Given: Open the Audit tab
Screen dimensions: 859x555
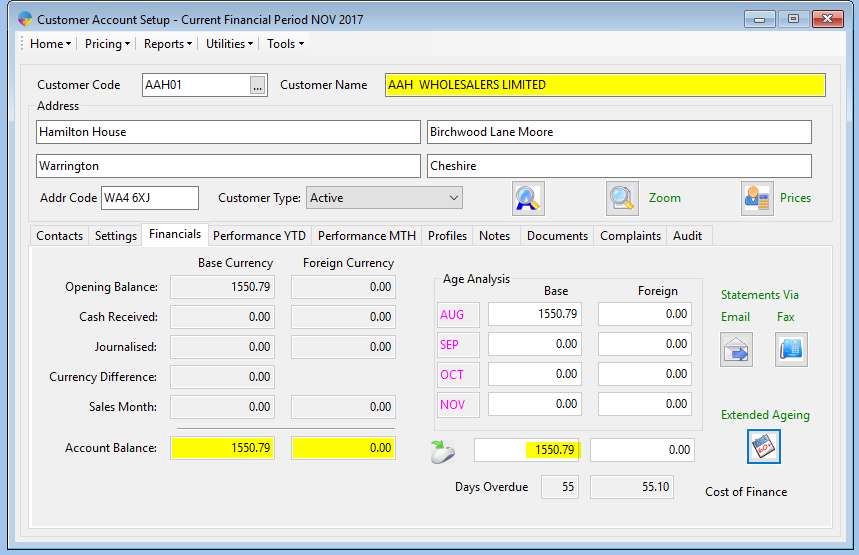Looking at the screenshot, I should click(687, 236).
